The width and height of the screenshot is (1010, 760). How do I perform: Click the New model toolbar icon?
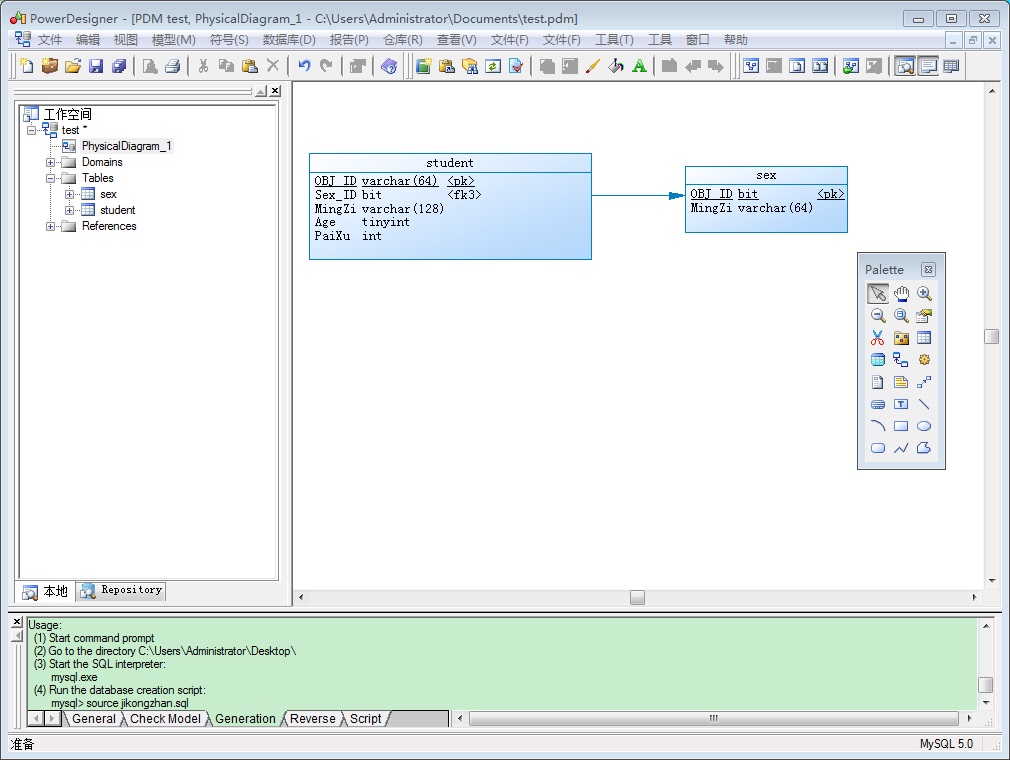point(26,66)
